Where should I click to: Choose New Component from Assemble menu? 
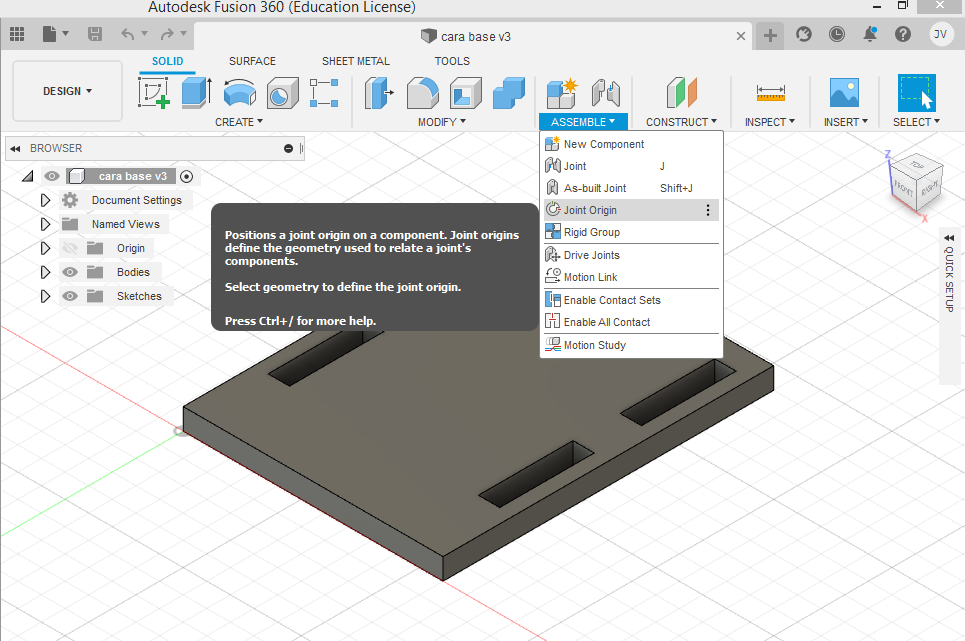tap(630, 144)
